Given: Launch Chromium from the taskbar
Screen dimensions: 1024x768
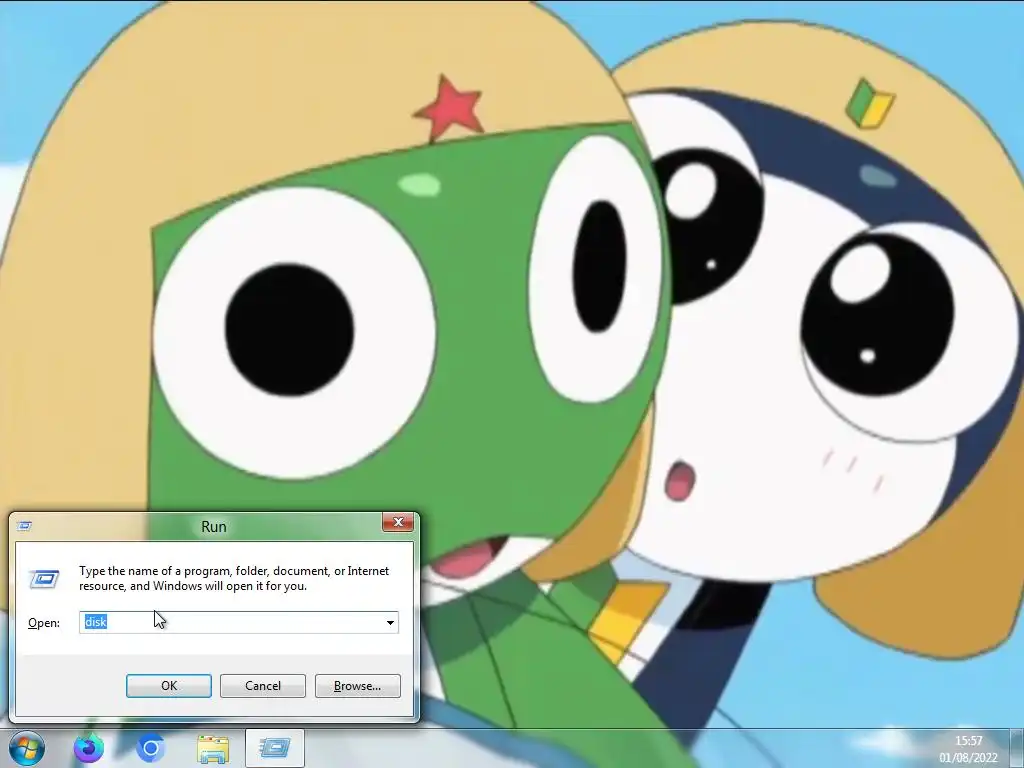Looking at the screenshot, I should pos(150,748).
